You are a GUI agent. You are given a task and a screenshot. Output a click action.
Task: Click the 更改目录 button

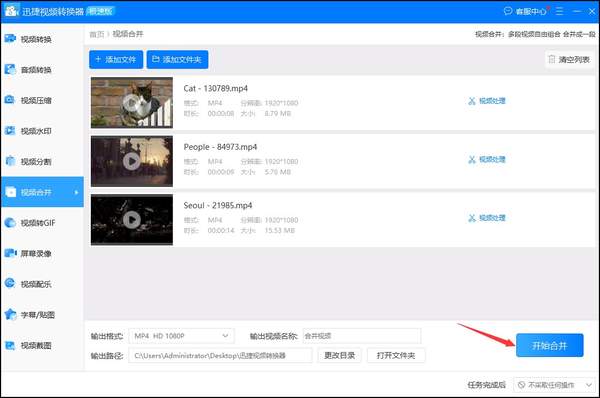point(339,356)
